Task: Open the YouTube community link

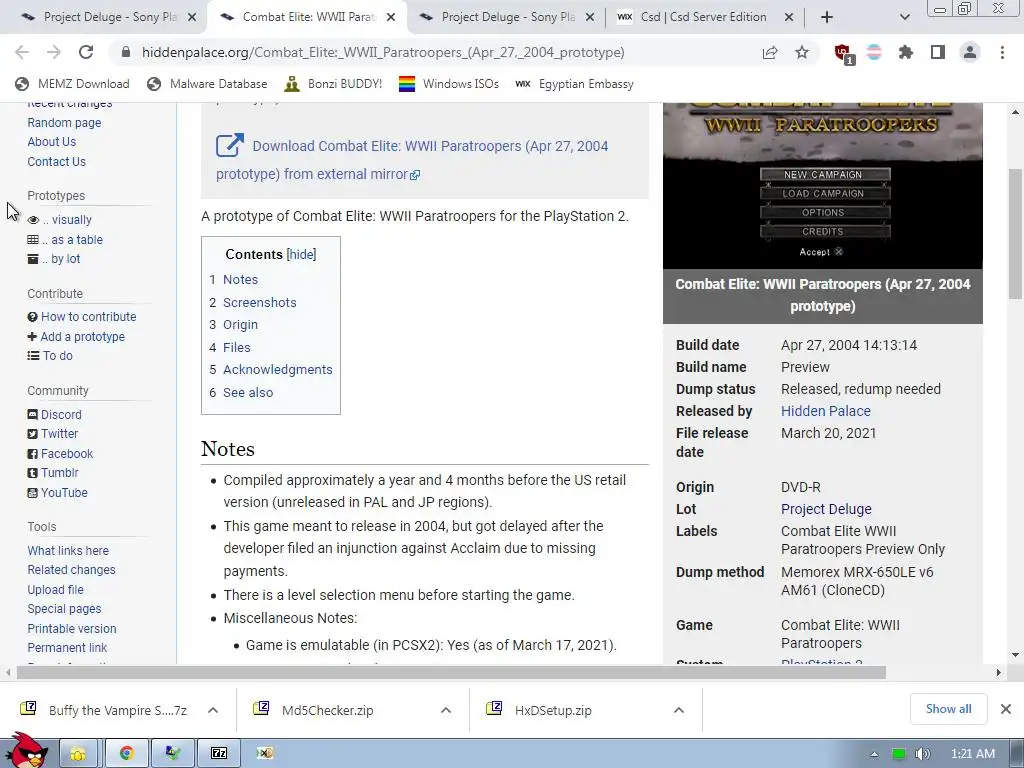Action: (57, 492)
